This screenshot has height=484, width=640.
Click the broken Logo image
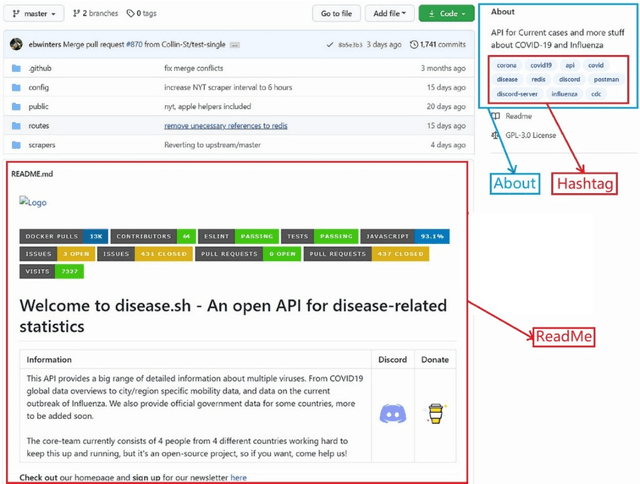(x=33, y=202)
